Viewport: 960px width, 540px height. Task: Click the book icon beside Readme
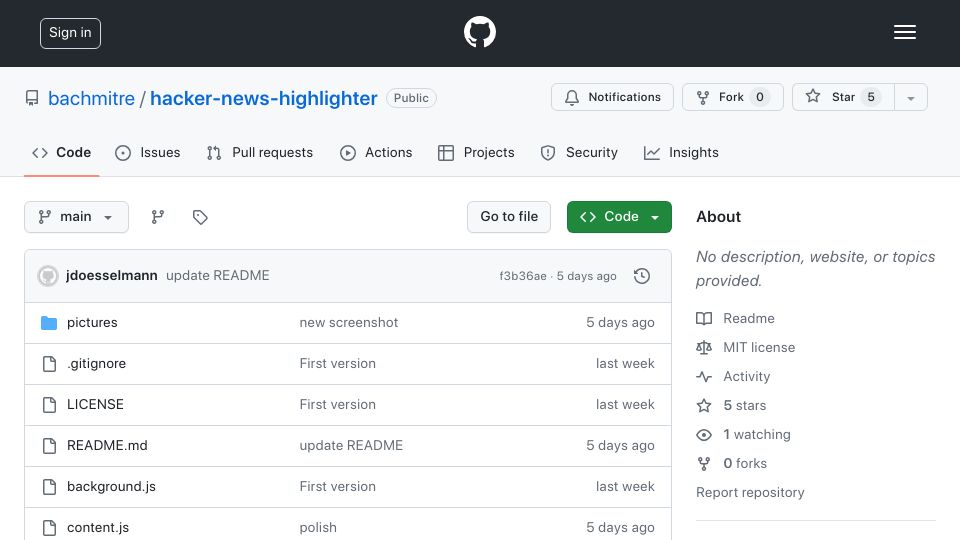[704, 318]
